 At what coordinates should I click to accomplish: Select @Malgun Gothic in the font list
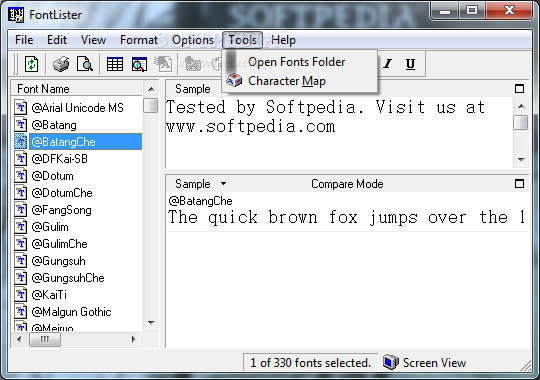pyautogui.click(x=71, y=312)
